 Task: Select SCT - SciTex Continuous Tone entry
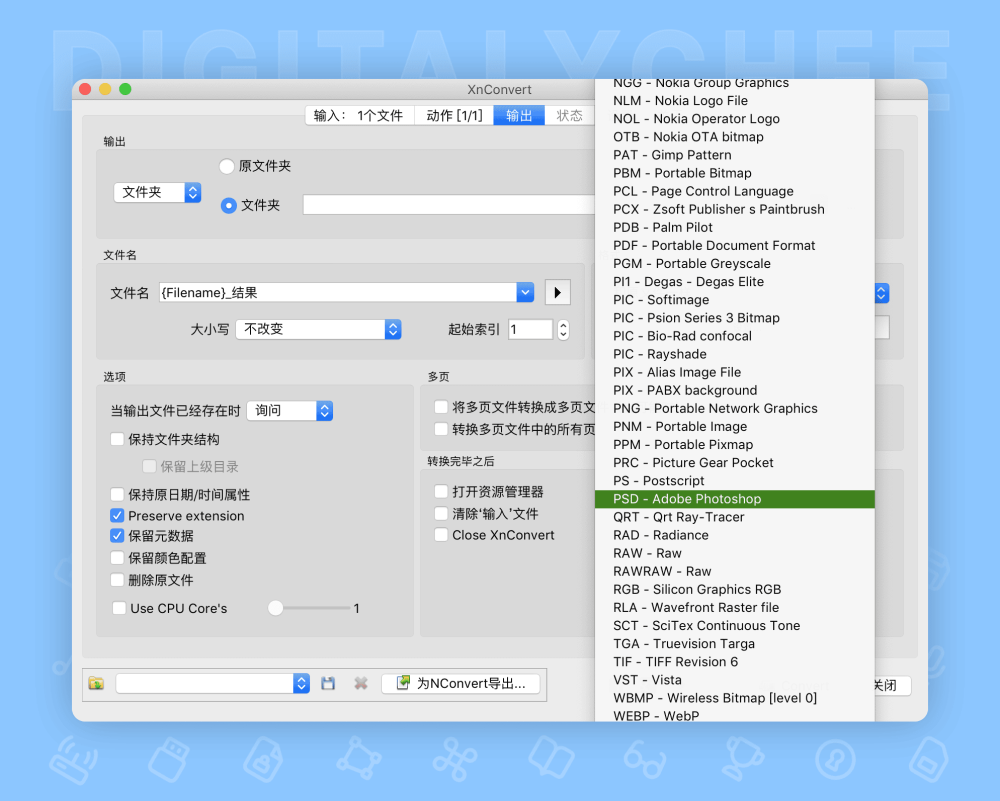735,626
